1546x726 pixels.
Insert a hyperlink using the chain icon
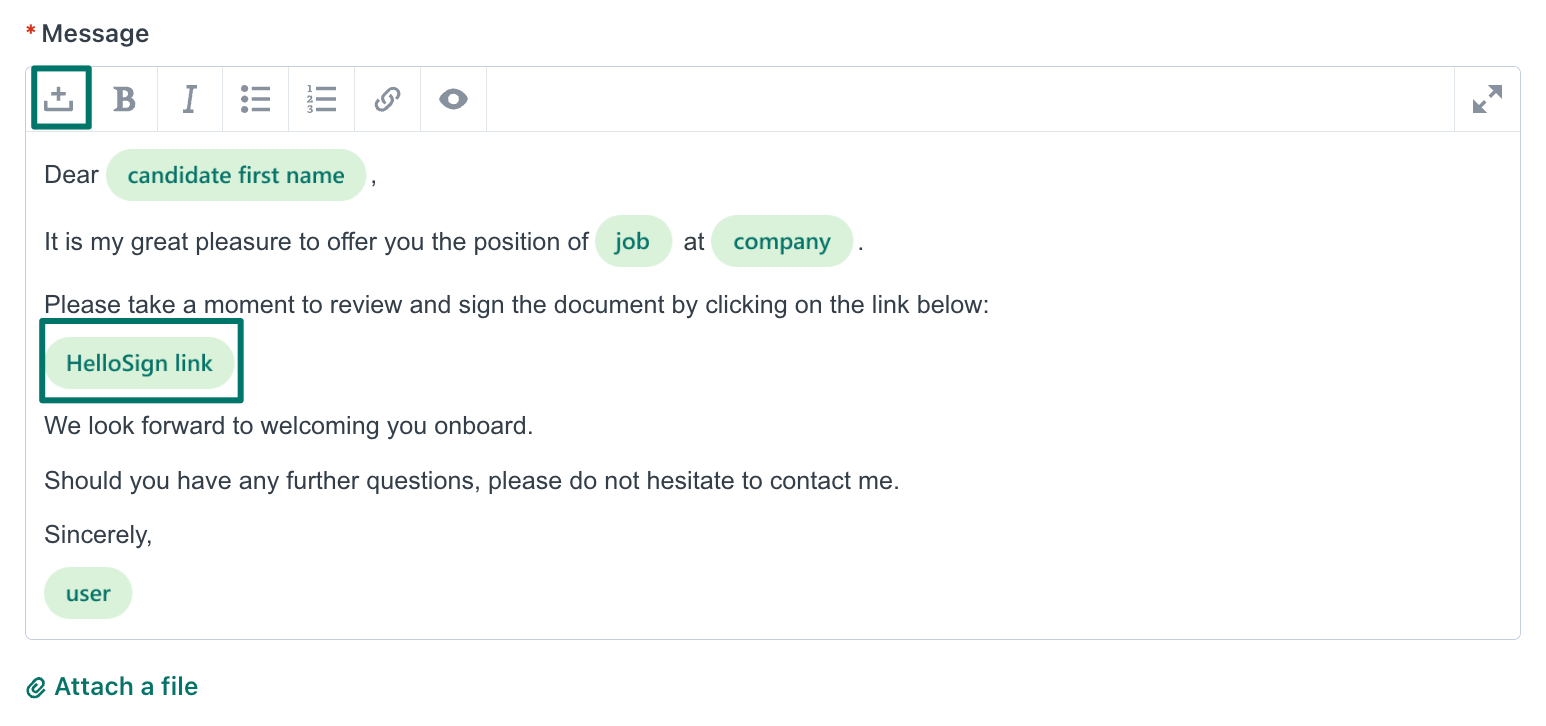(387, 98)
